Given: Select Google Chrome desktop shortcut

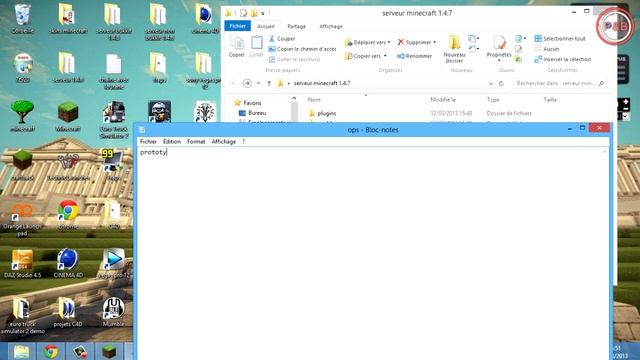Looking at the screenshot, I should coord(68,214).
